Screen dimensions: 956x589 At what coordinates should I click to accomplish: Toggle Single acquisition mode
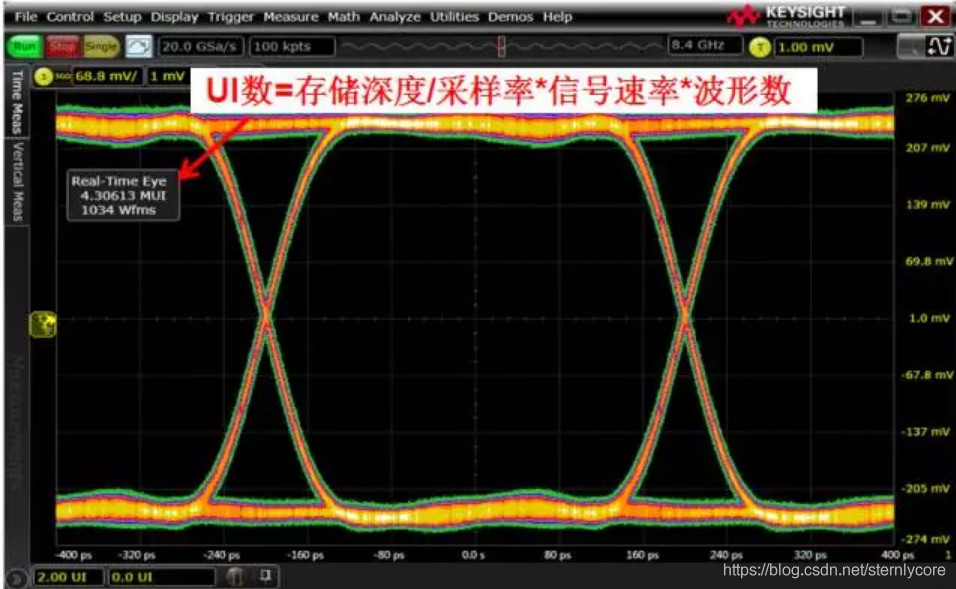(x=100, y=46)
